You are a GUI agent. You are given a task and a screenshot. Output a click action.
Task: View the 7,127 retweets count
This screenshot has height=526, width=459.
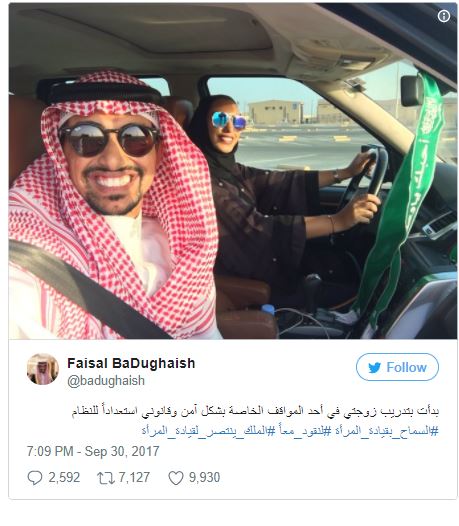coord(134,478)
